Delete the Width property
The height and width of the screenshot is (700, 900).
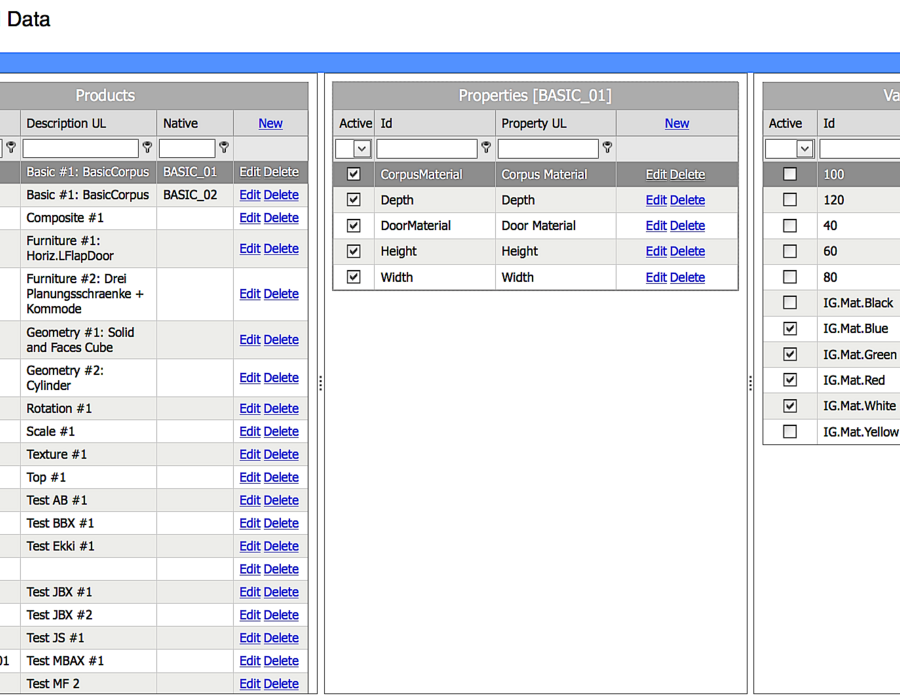688,278
